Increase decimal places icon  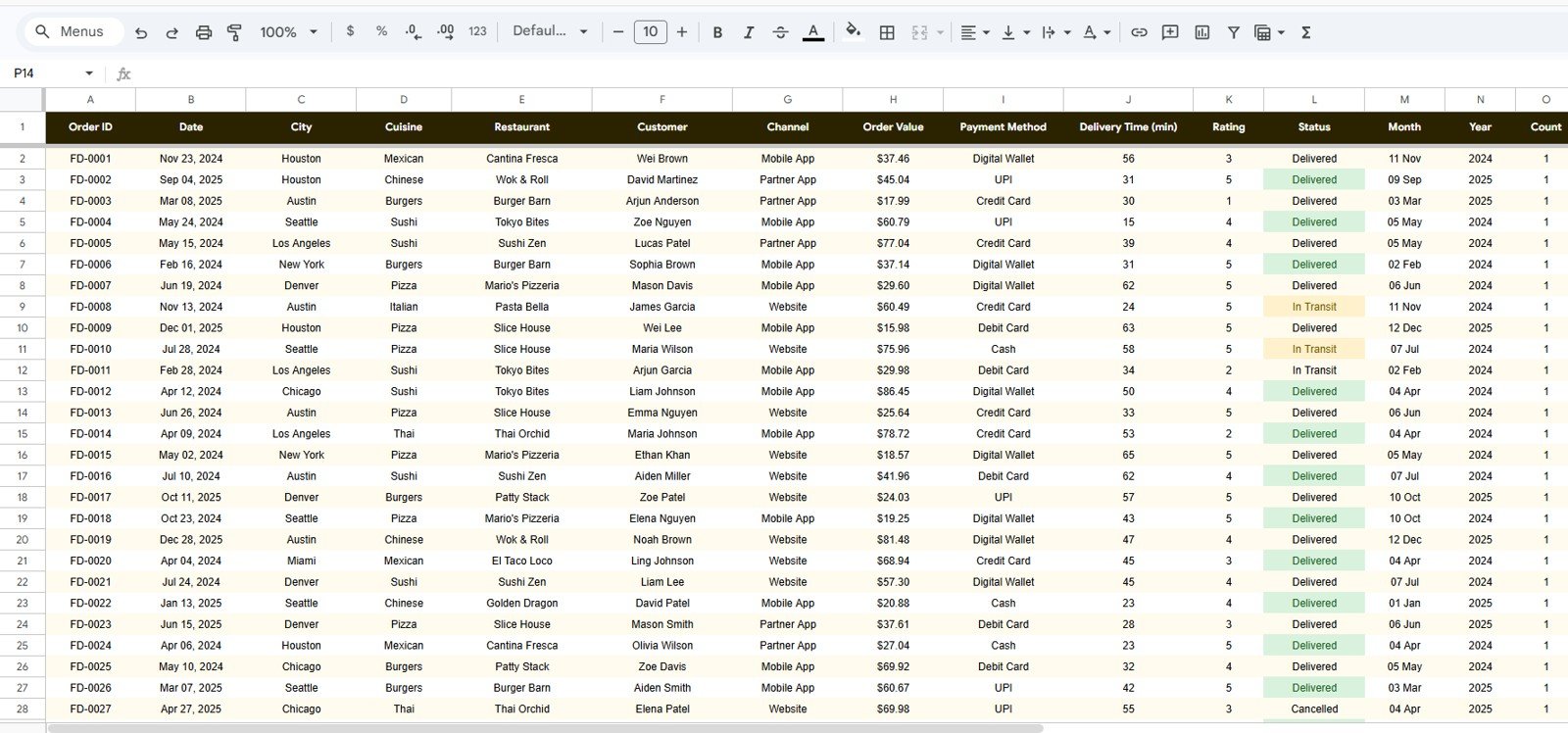tap(445, 31)
